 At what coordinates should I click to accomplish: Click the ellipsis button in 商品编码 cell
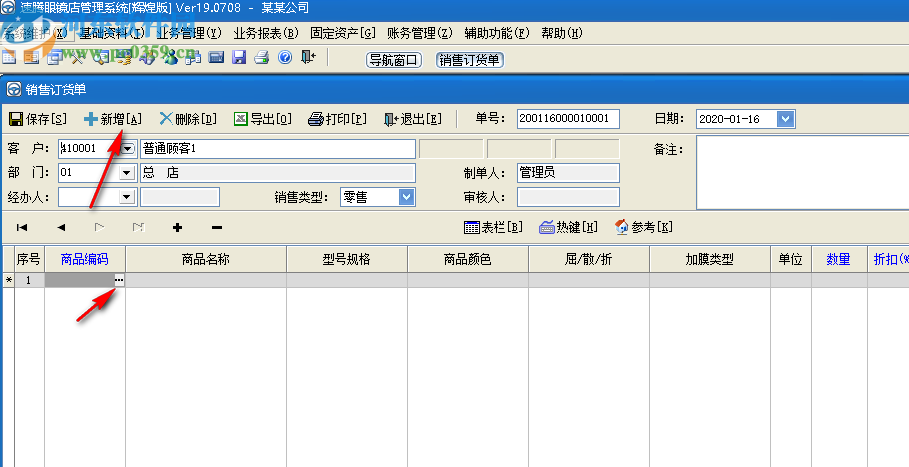coord(119,280)
